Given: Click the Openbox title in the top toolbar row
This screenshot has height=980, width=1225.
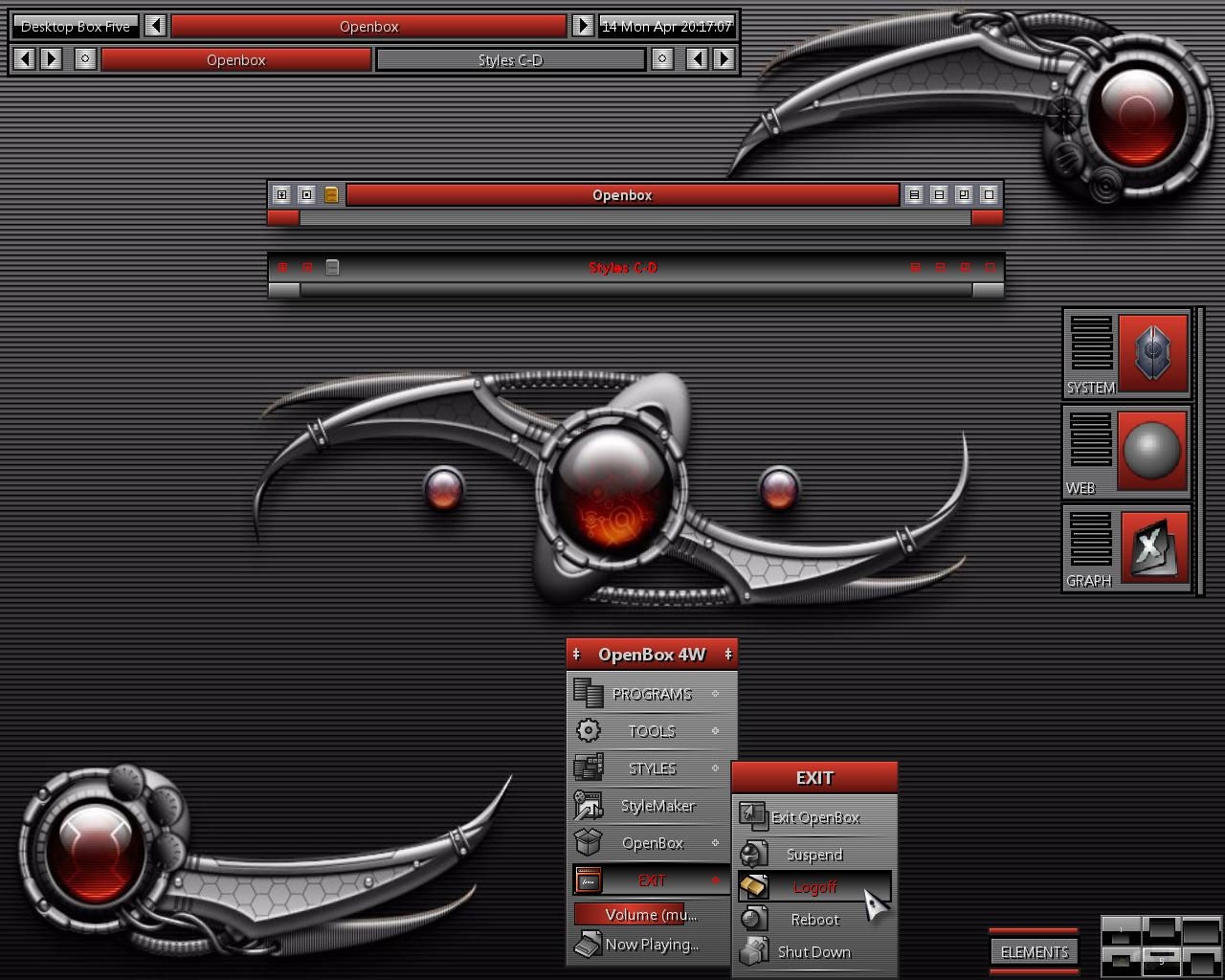Looking at the screenshot, I should tap(368, 26).
